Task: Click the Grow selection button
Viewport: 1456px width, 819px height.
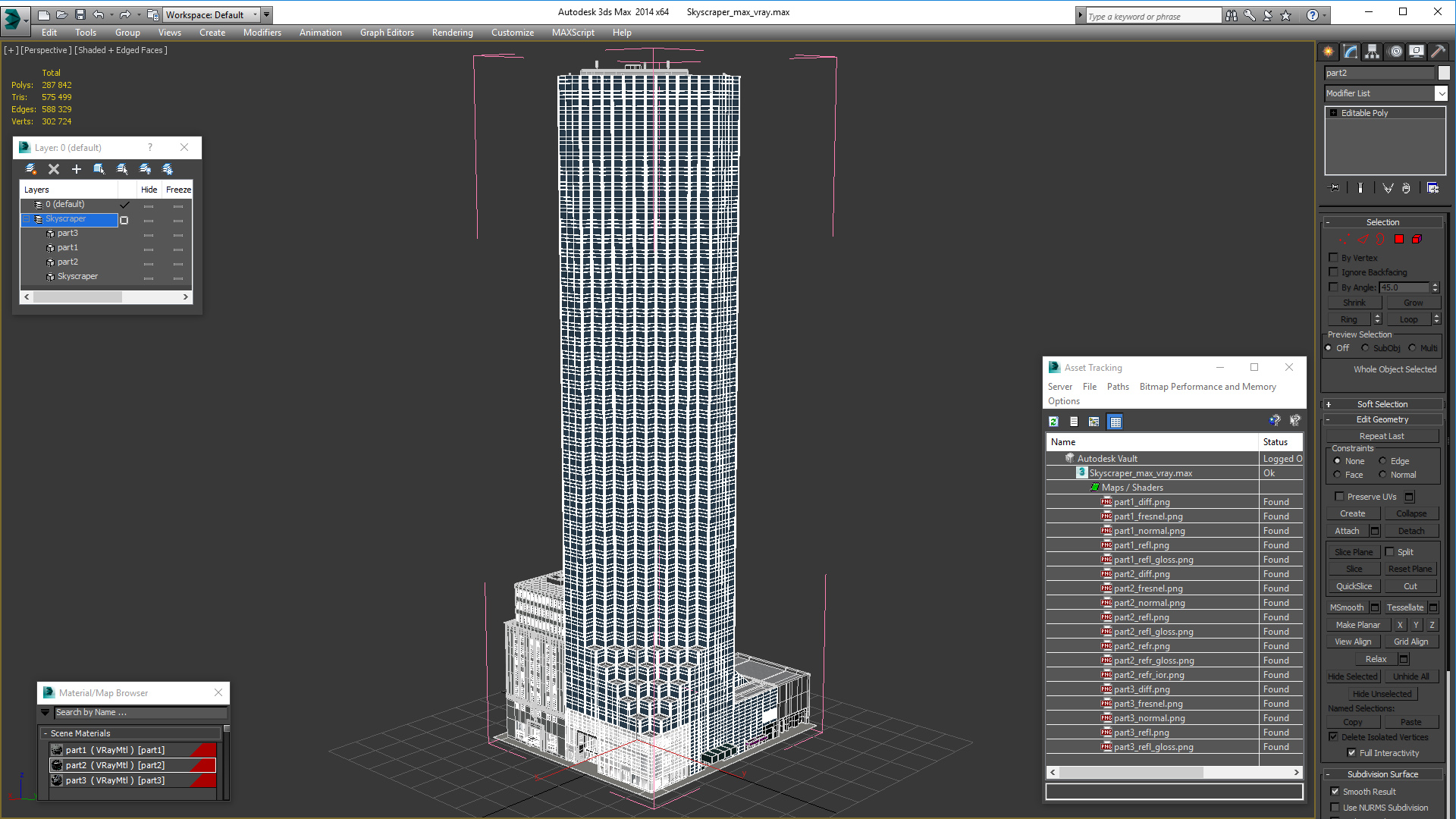Action: click(x=1414, y=303)
